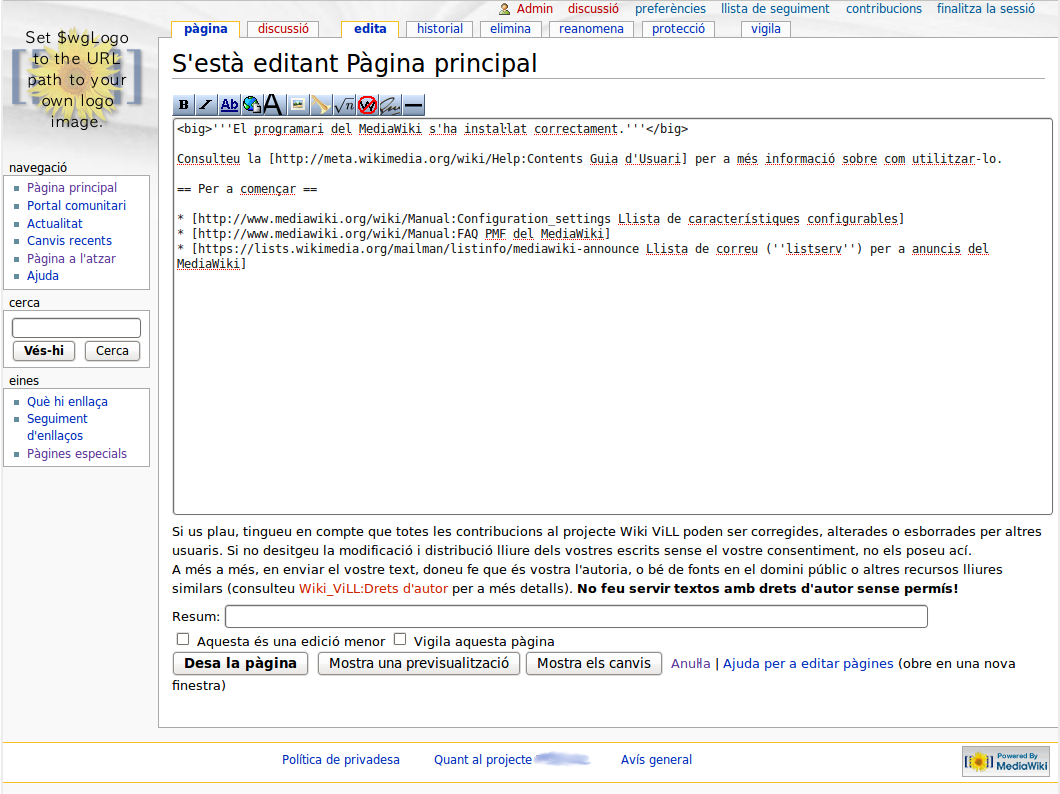Viewport: 1060px width, 794px height.
Task: Open the 'pàgina' tab
Action: [206, 29]
